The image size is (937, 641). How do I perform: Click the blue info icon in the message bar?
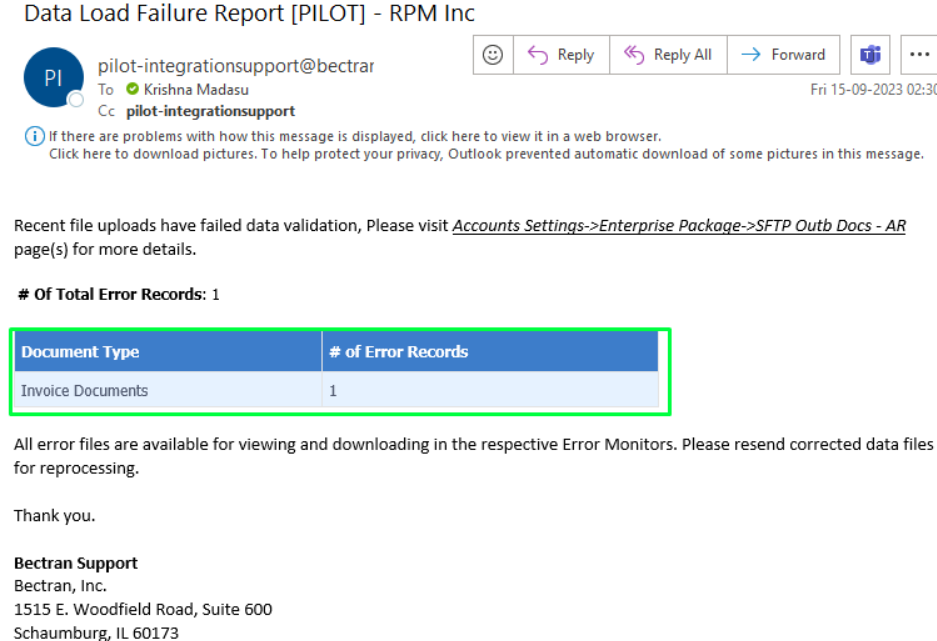point(35,136)
